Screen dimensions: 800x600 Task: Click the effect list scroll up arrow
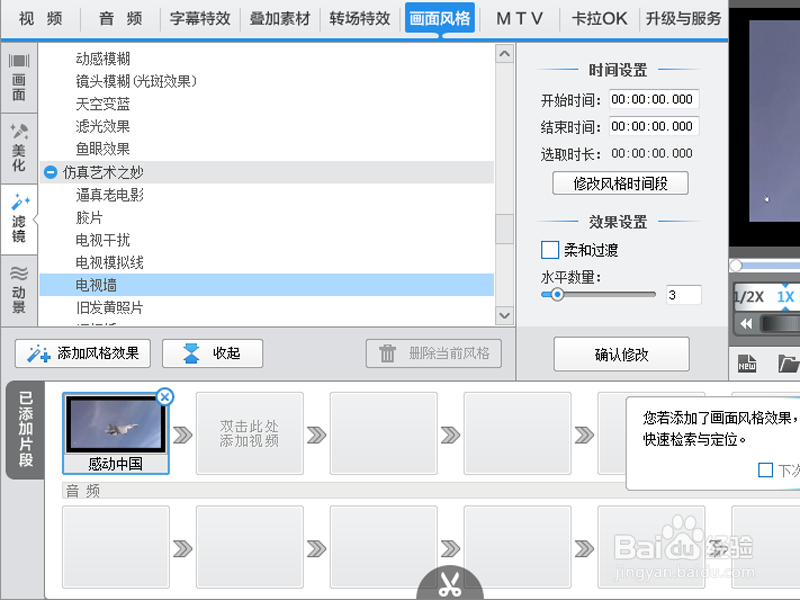coord(505,54)
